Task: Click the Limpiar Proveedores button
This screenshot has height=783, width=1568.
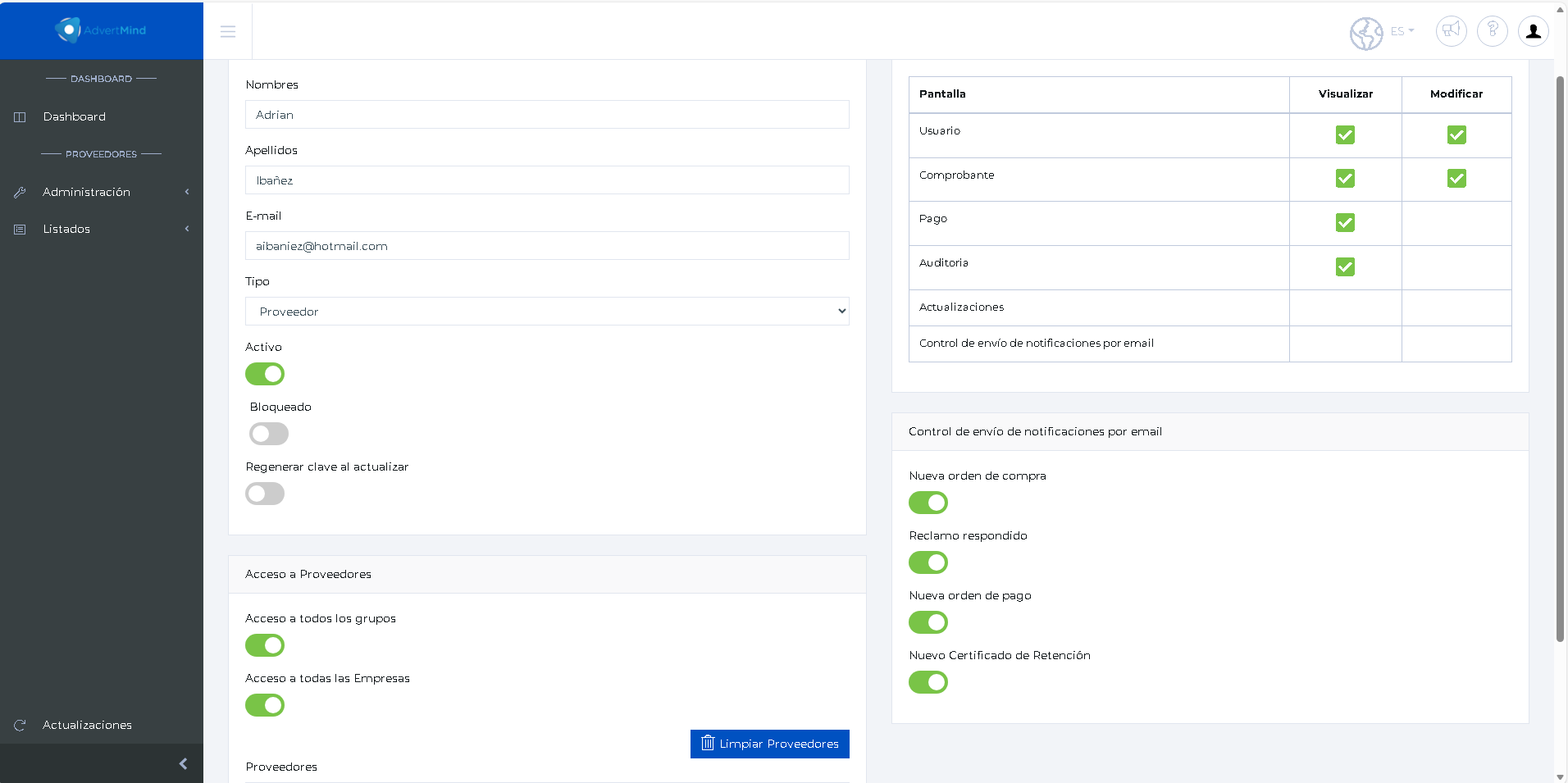Action: pyautogui.click(x=770, y=744)
